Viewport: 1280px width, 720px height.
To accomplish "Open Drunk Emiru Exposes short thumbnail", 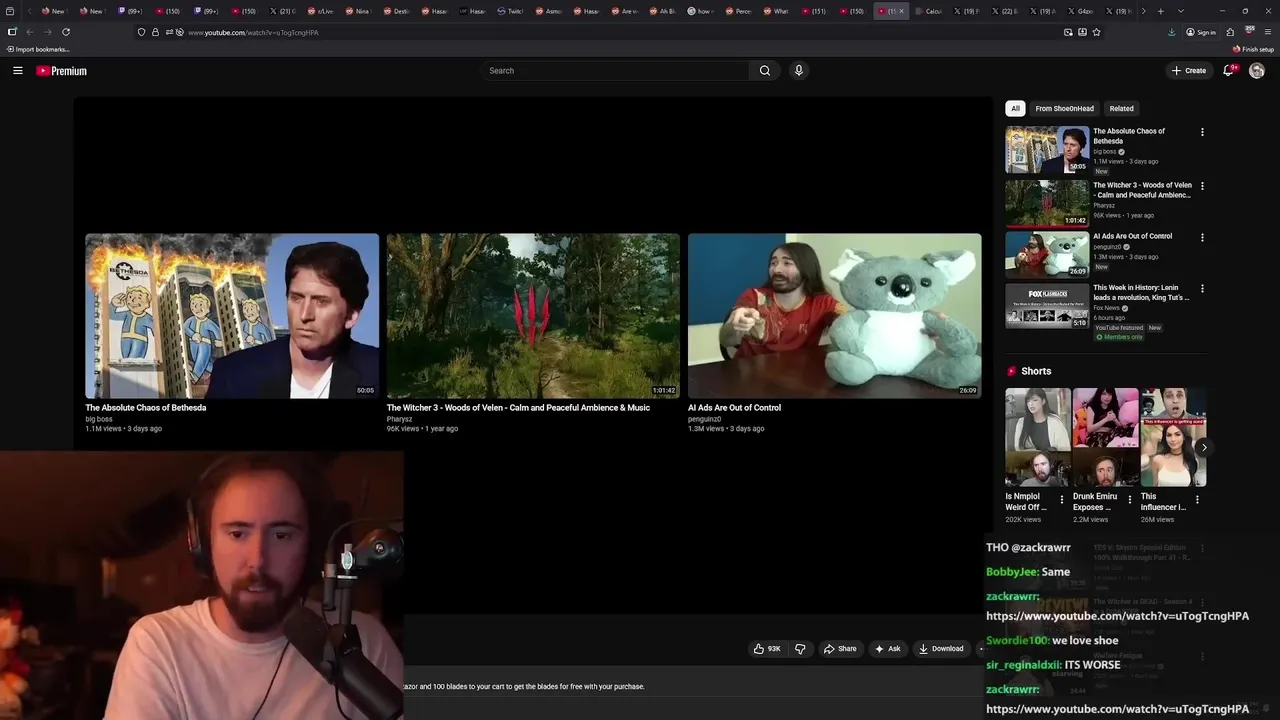I will coord(1106,437).
